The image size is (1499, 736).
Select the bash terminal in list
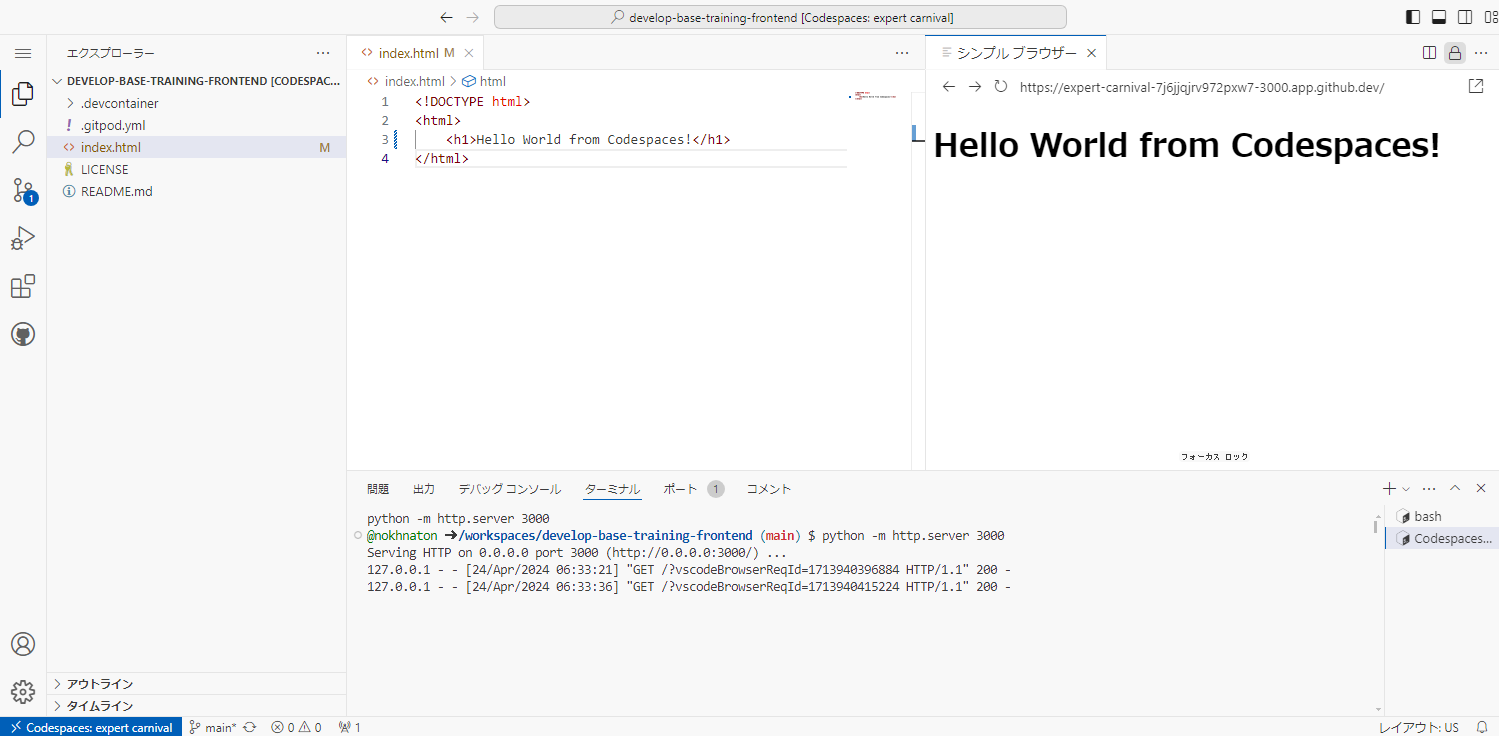coord(1441,517)
